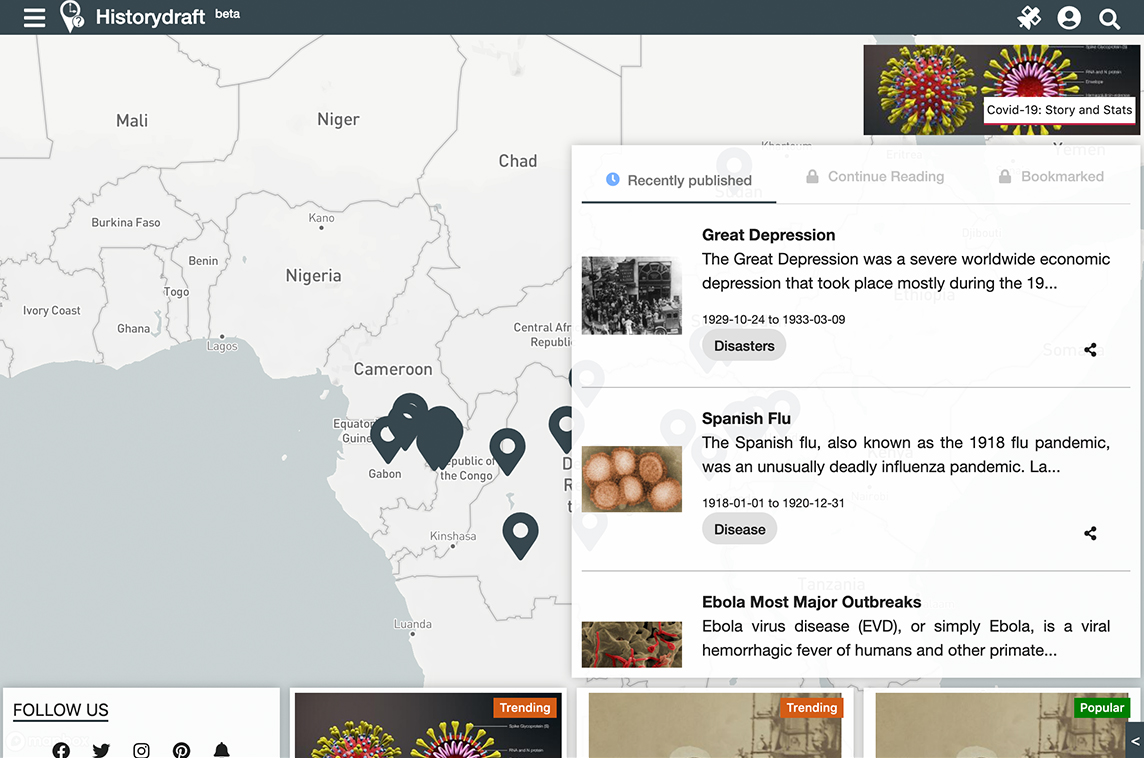Open search with the magnifier icon
This screenshot has height=758, width=1144.
coord(1109,18)
